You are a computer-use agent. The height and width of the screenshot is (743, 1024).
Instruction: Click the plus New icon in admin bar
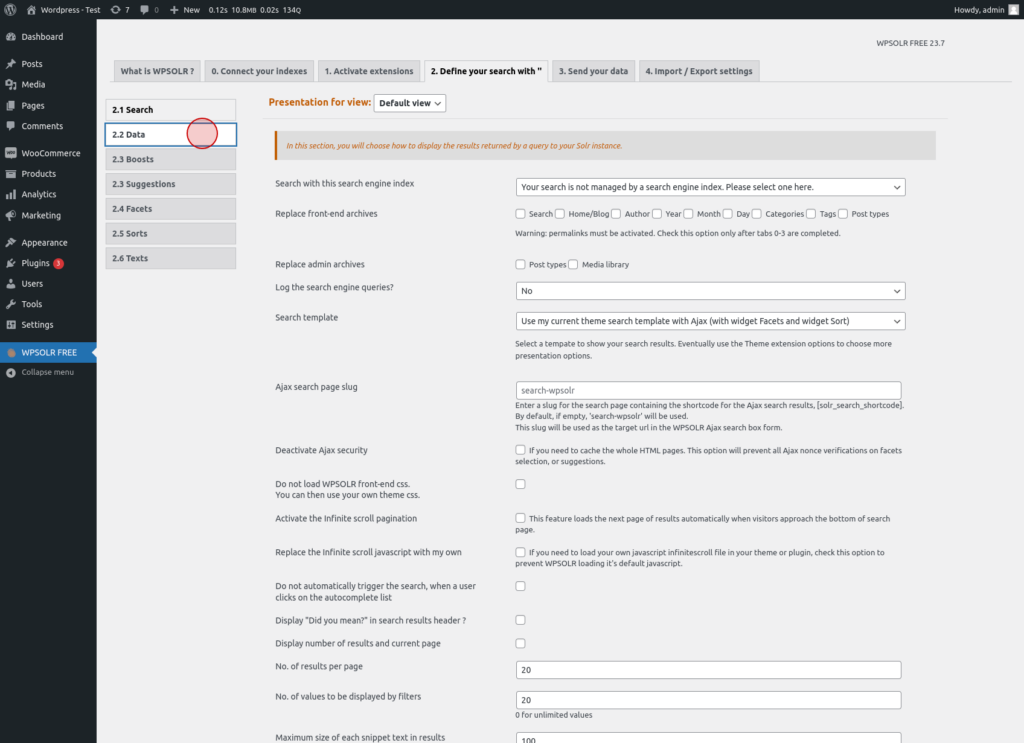(x=174, y=10)
